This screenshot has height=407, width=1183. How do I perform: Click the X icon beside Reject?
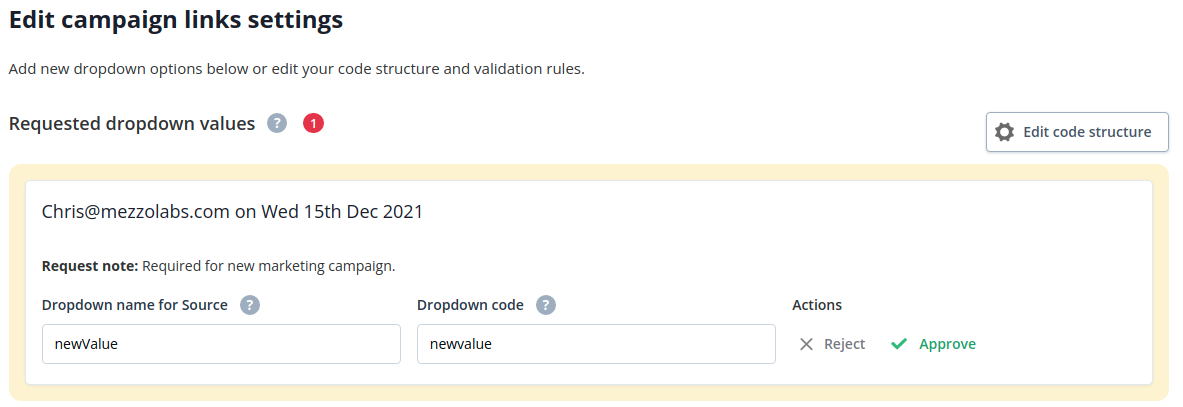tap(807, 344)
